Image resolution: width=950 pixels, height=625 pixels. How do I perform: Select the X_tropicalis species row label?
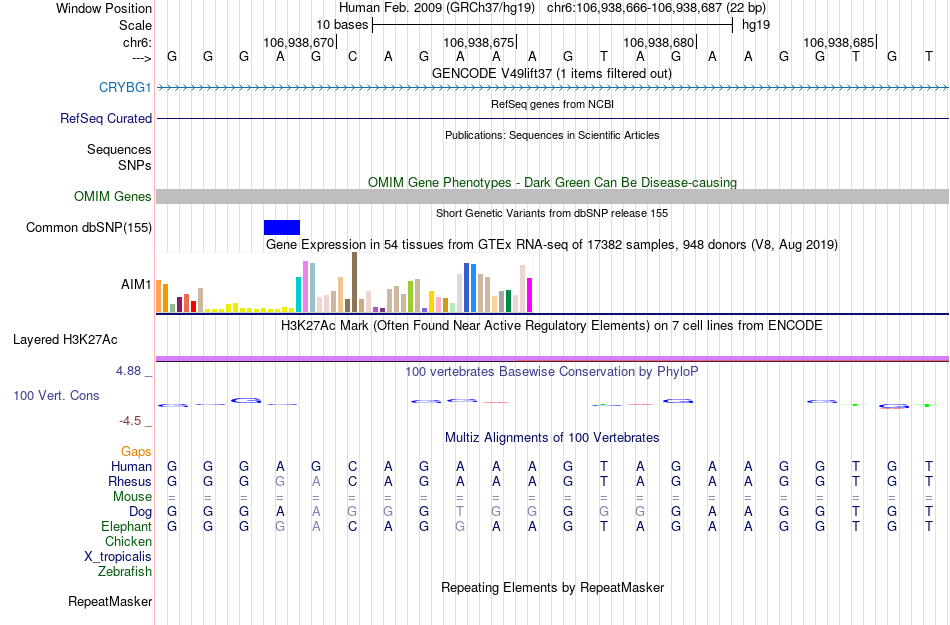click(x=118, y=557)
